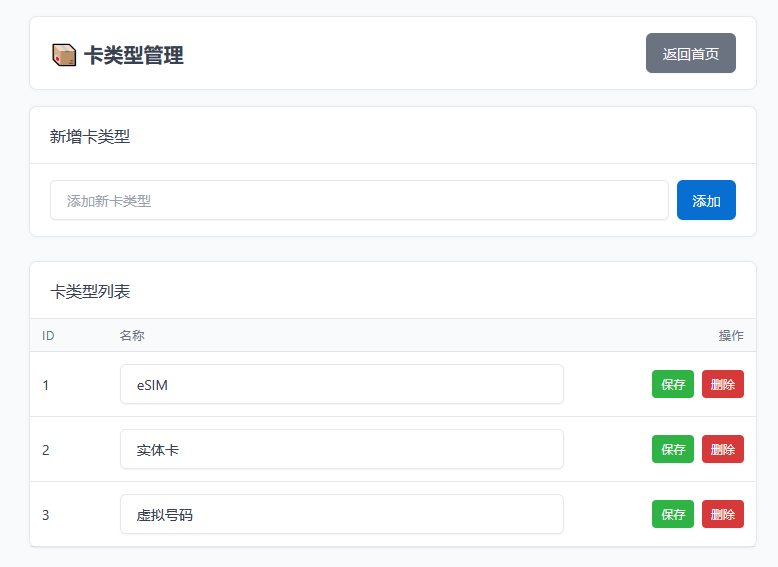Edit the 虚拟号码 name field
The image size is (778, 567).
pos(341,514)
